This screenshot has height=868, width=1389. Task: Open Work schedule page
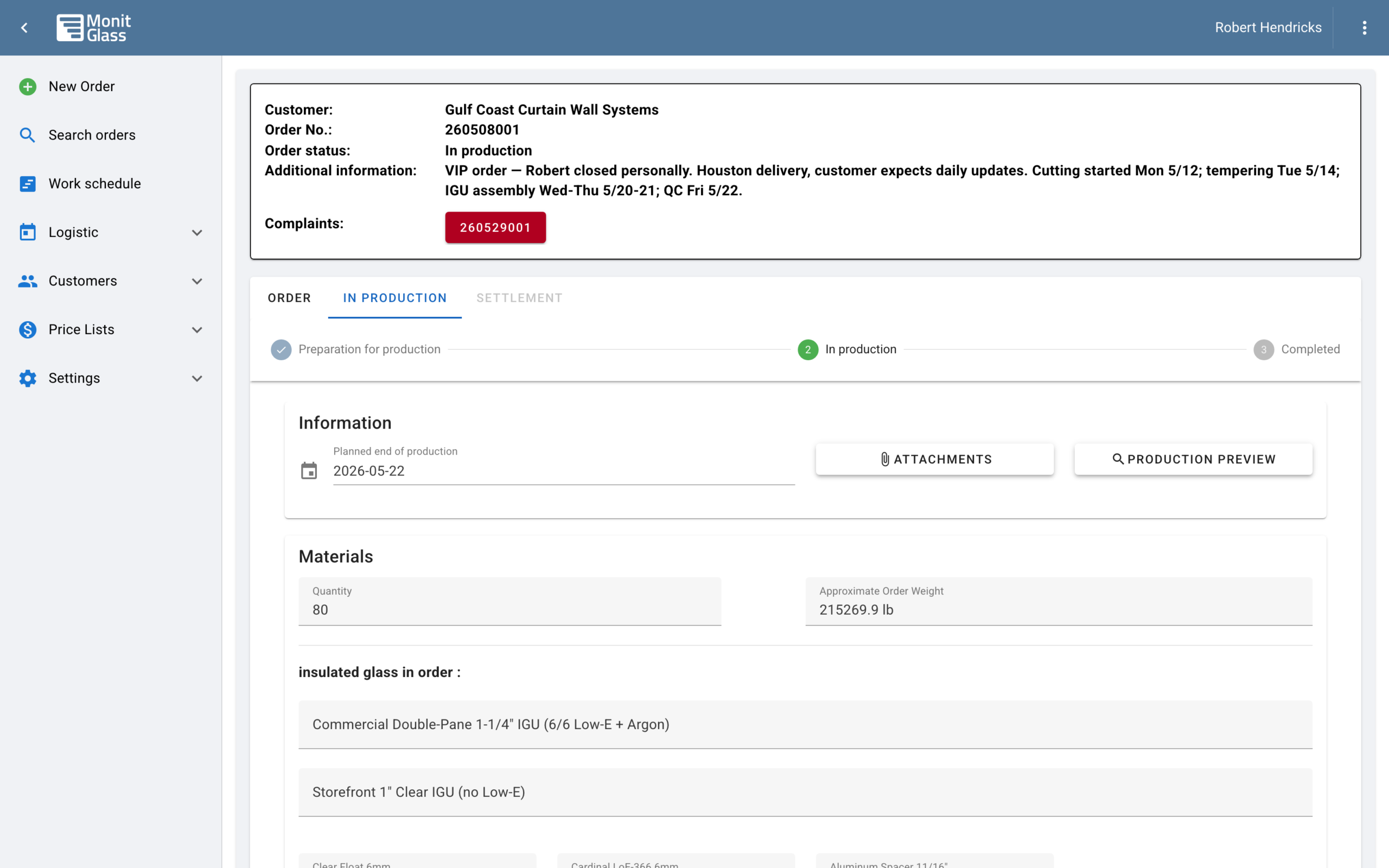tap(95, 184)
